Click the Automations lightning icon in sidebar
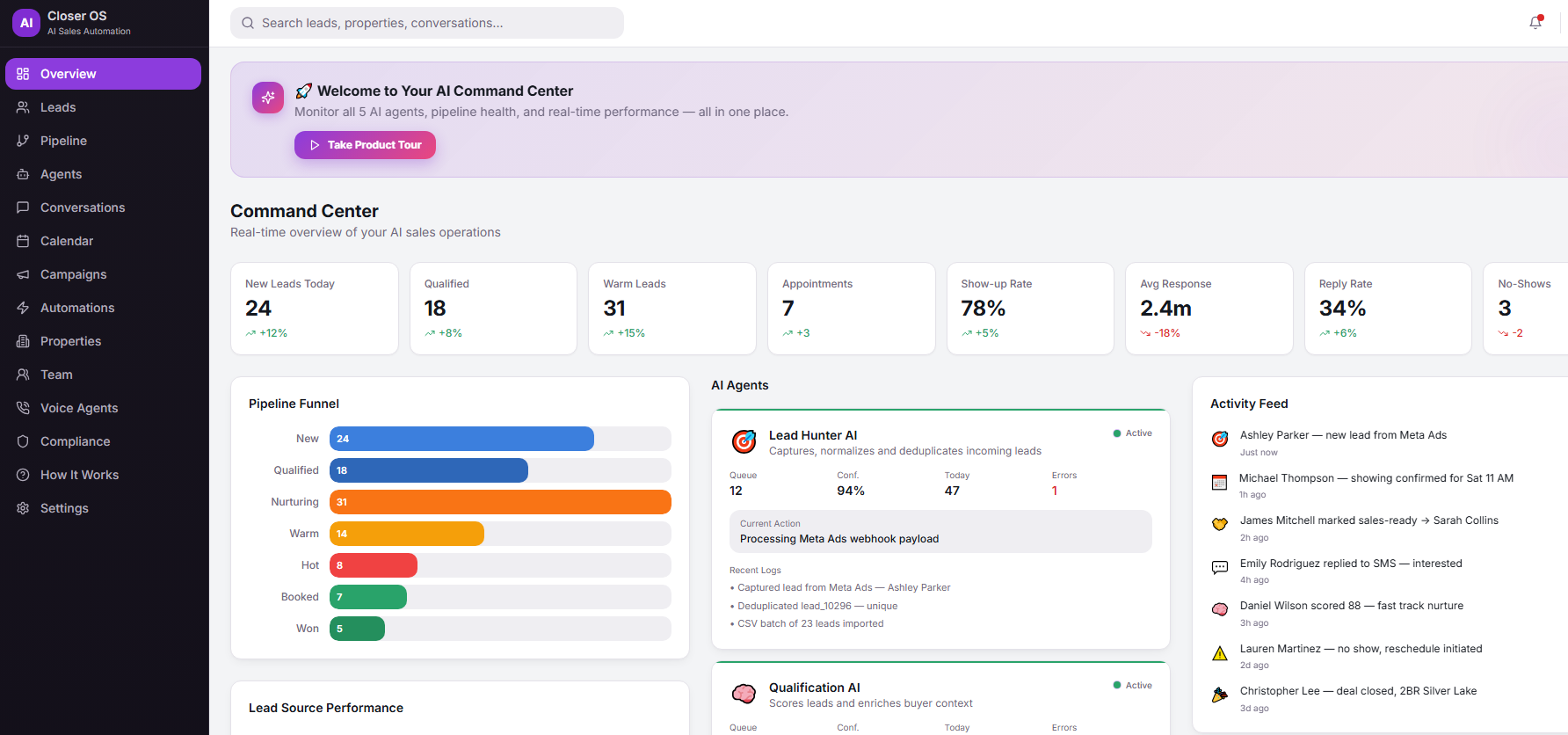Image resolution: width=1568 pixels, height=735 pixels. [x=23, y=308]
